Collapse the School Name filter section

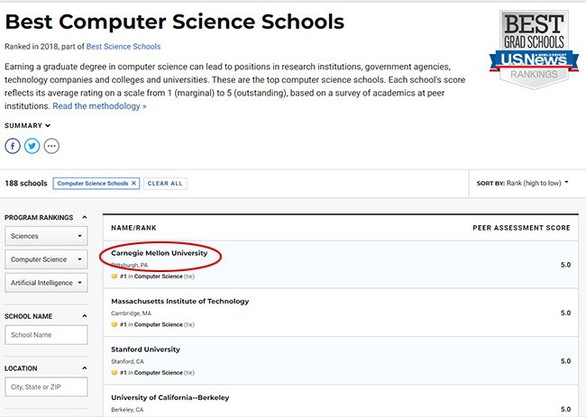(84, 316)
